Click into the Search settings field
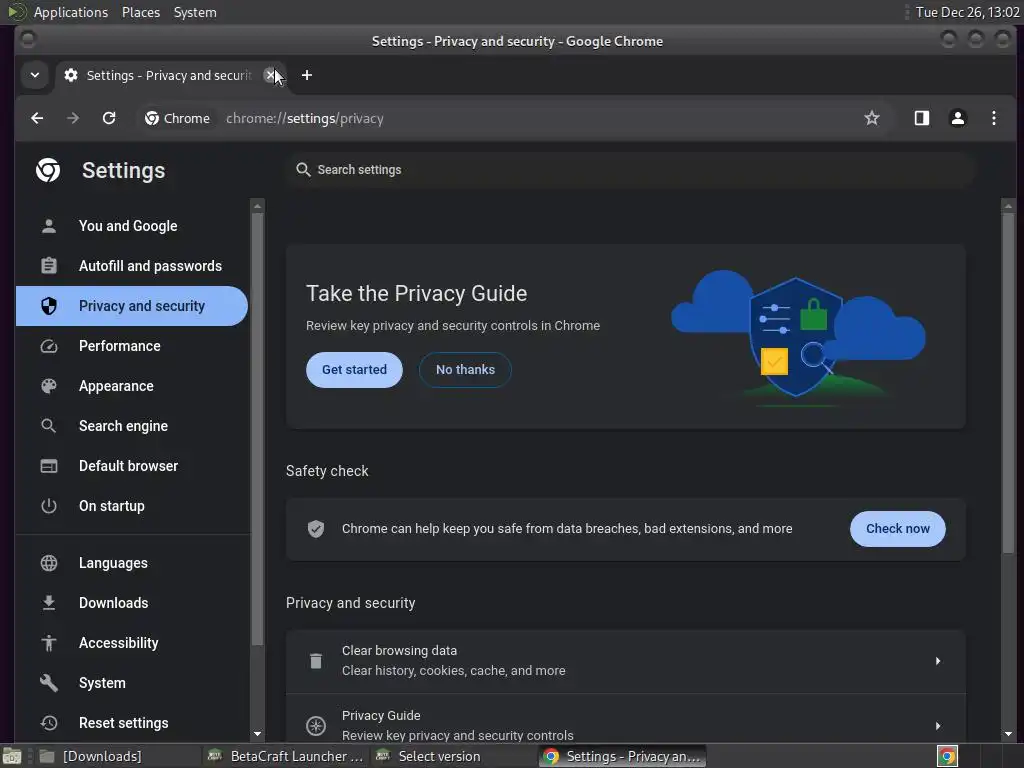 (x=630, y=170)
